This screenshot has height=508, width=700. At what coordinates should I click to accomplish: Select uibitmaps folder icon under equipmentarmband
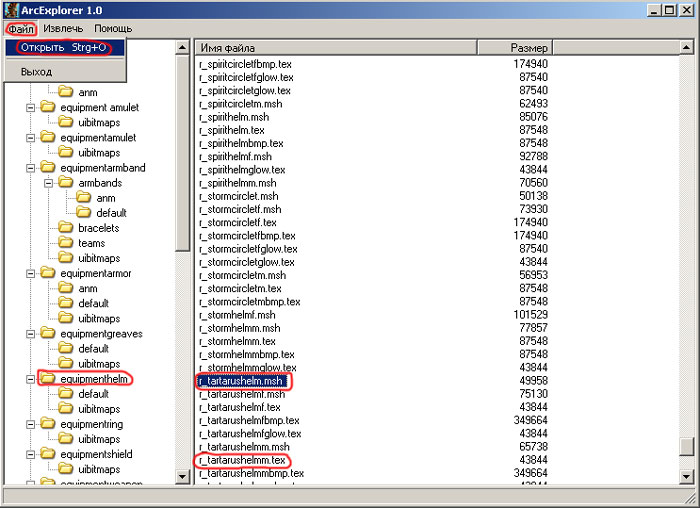[x=66, y=258]
